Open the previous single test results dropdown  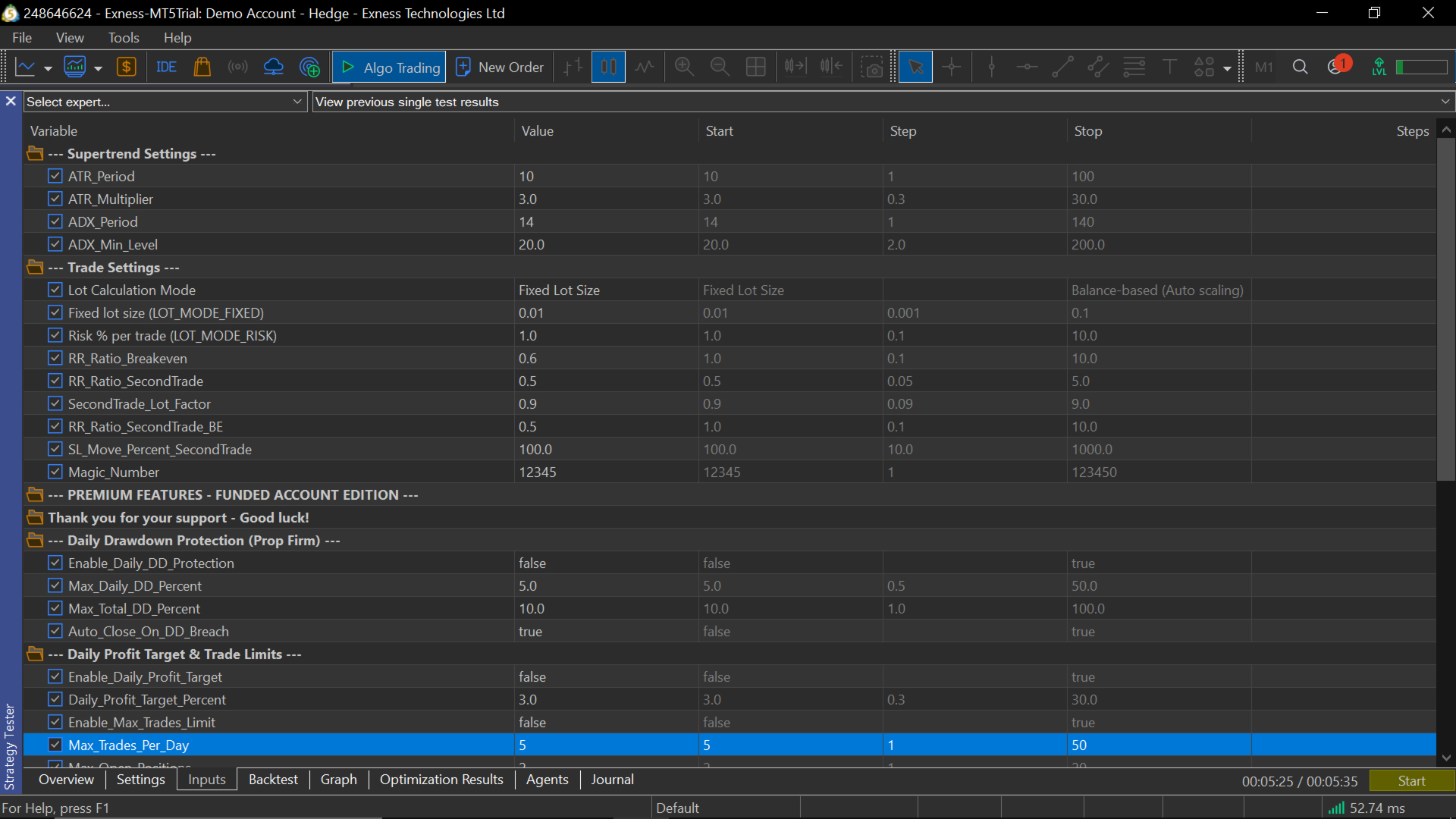(x=1445, y=102)
